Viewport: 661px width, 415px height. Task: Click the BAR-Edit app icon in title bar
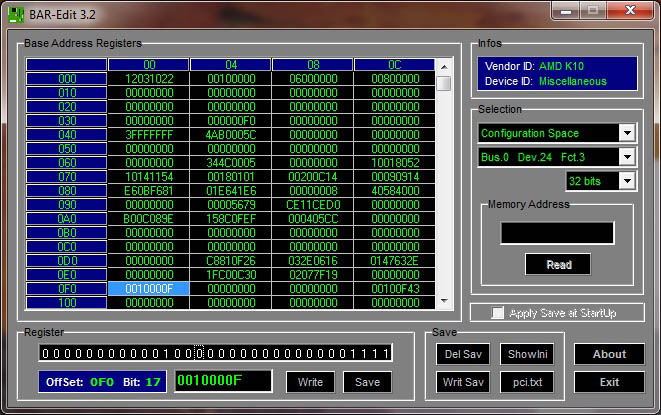click(16, 15)
